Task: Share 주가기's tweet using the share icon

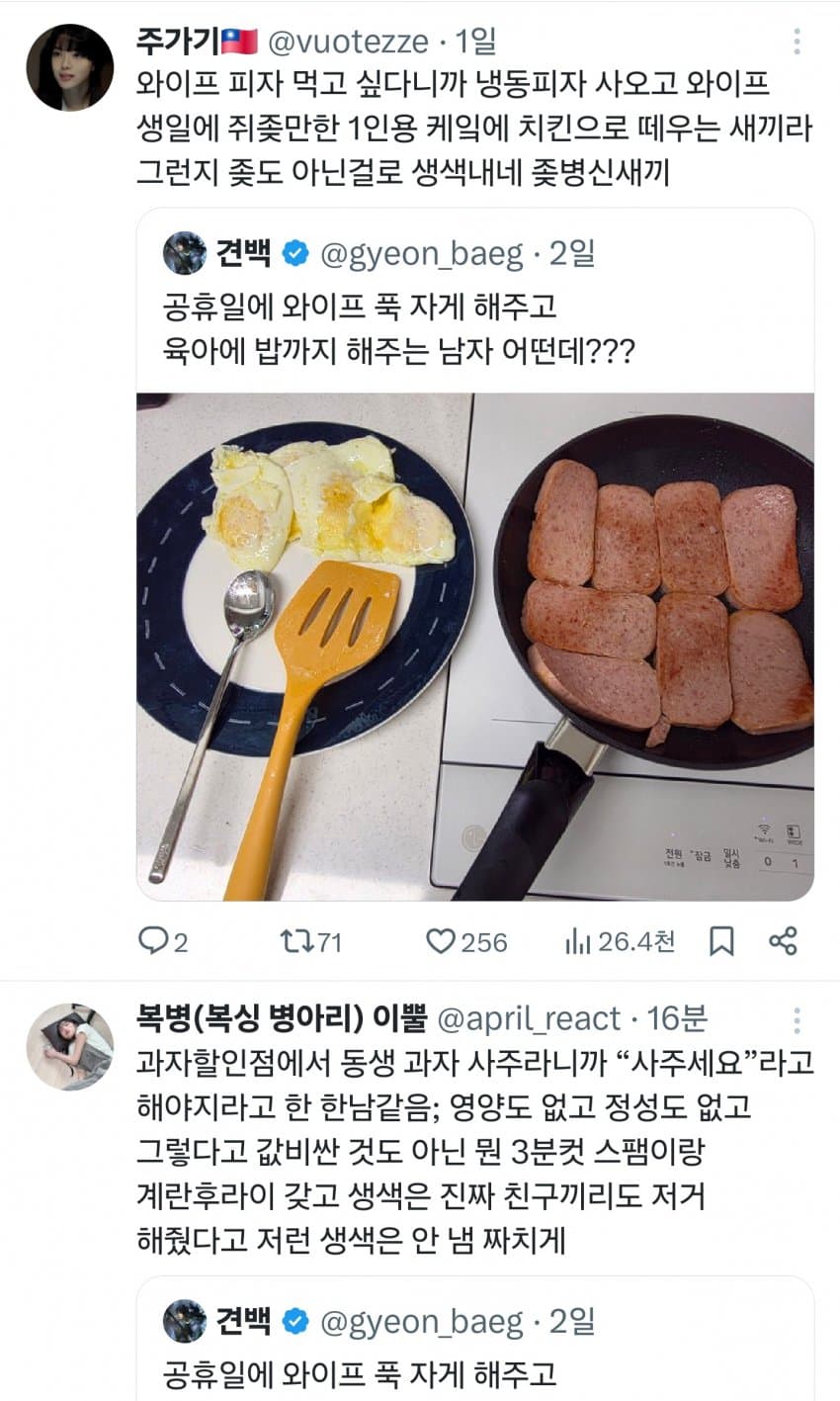Action: pos(785,943)
